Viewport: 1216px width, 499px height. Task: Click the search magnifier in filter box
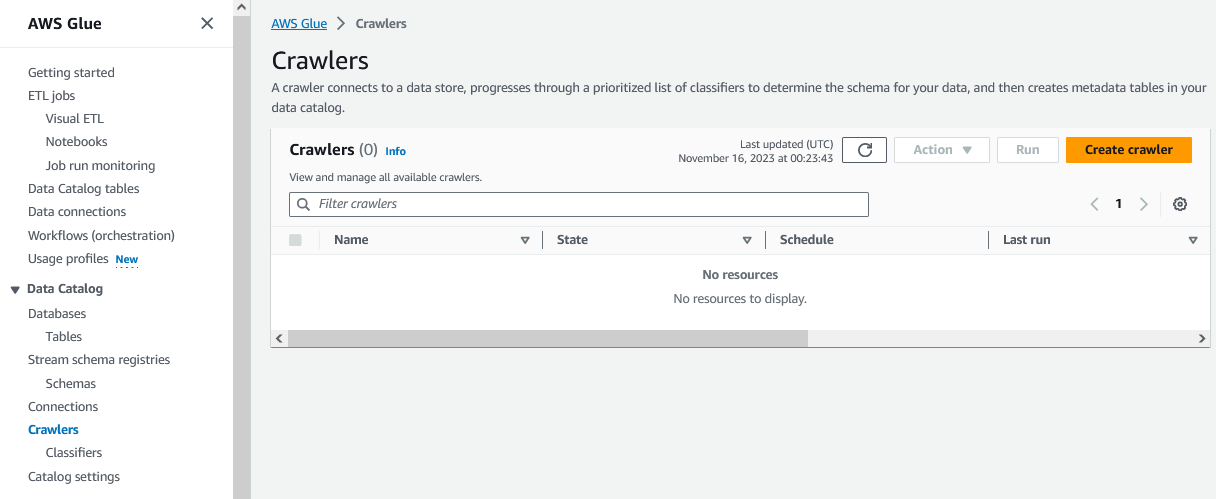pyautogui.click(x=303, y=204)
